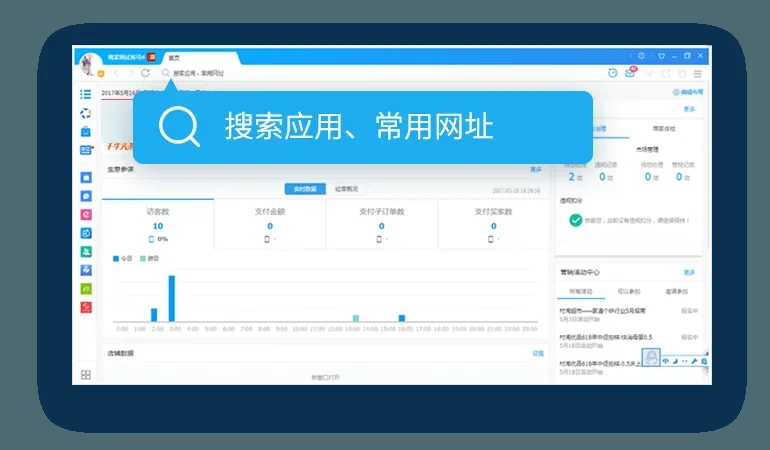This screenshot has height=450, width=770.
Task: Open the clock history icon in the toolbar
Action: (x=612, y=73)
